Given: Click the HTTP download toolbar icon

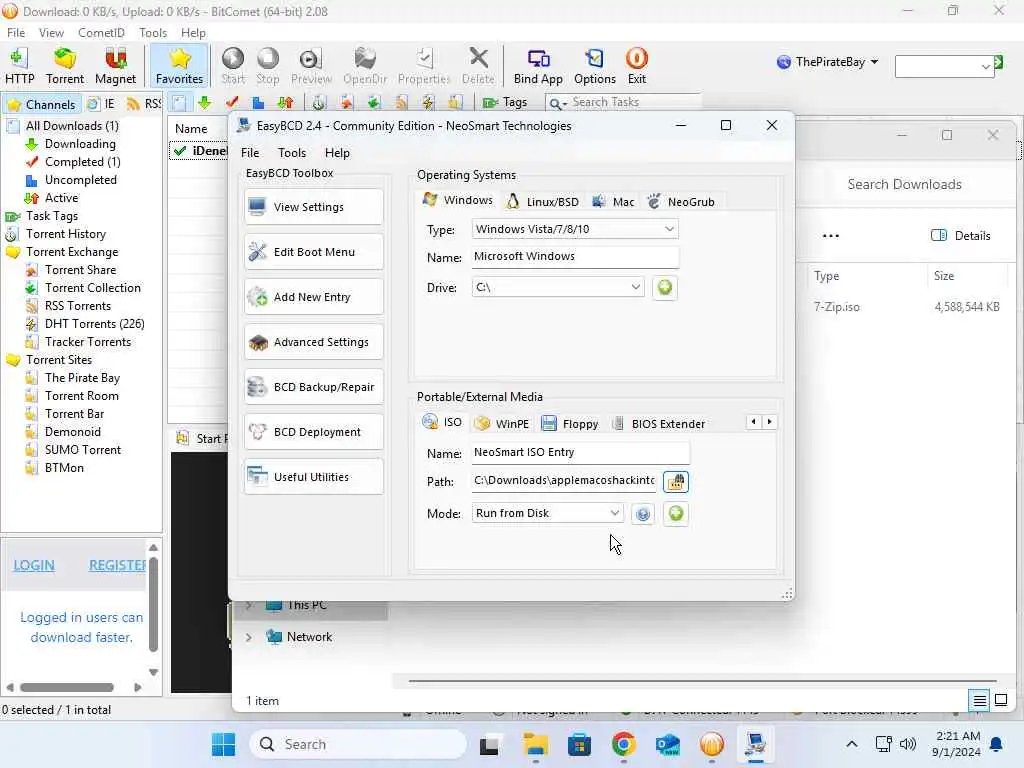Looking at the screenshot, I should coord(19,65).
